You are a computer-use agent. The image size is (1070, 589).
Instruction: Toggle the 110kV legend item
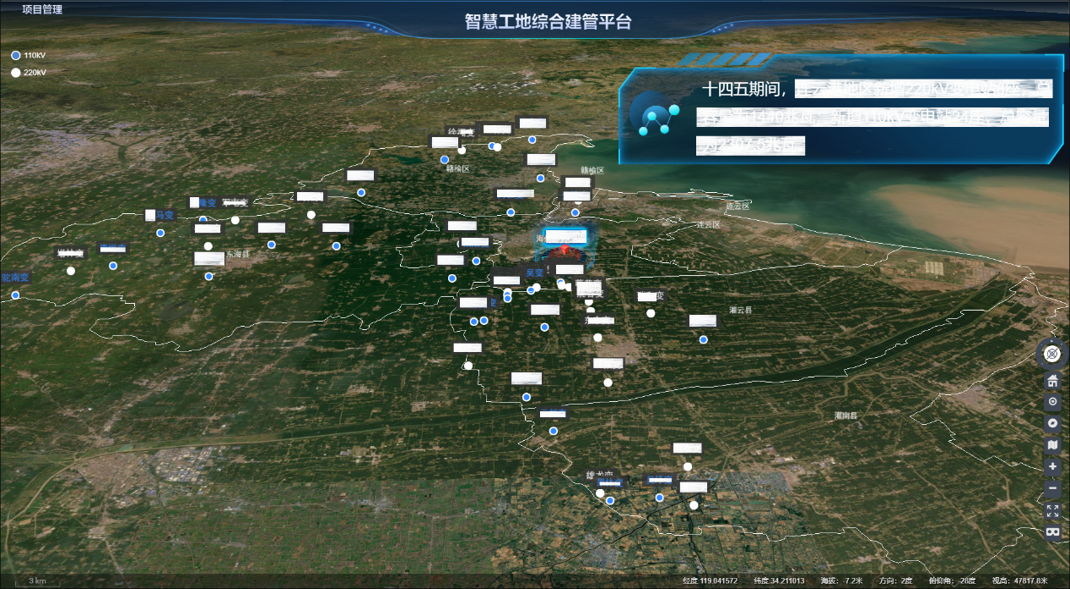[x=28, y=56]
